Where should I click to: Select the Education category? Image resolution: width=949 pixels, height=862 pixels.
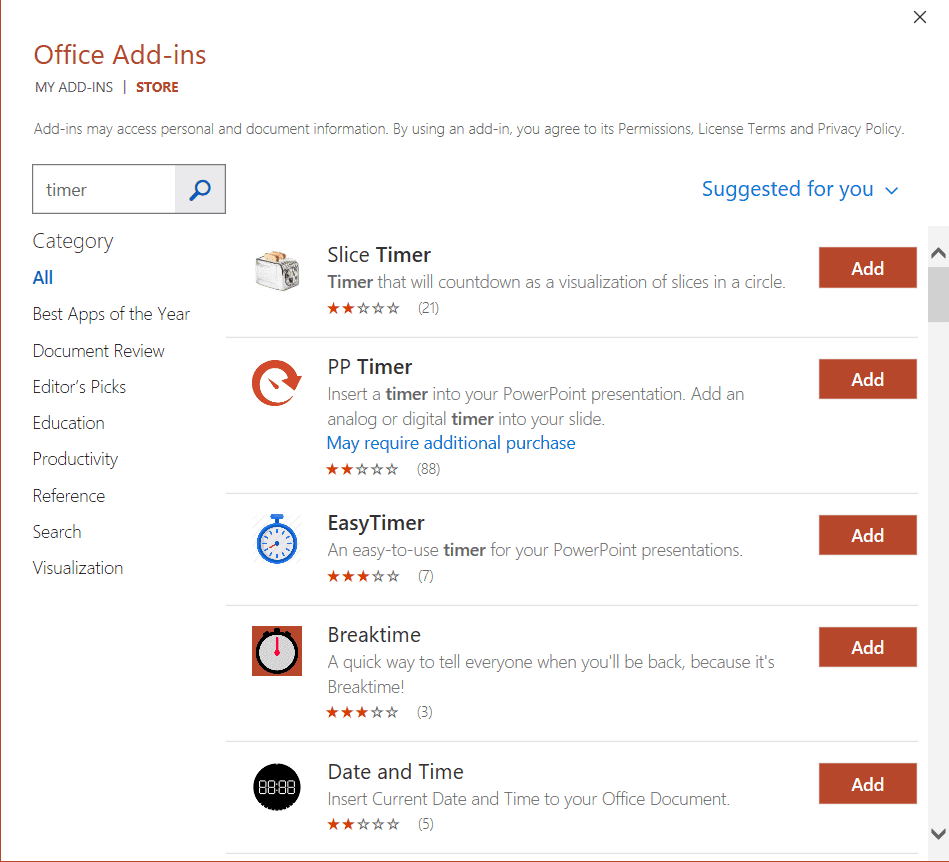click(x=68, y=423)
